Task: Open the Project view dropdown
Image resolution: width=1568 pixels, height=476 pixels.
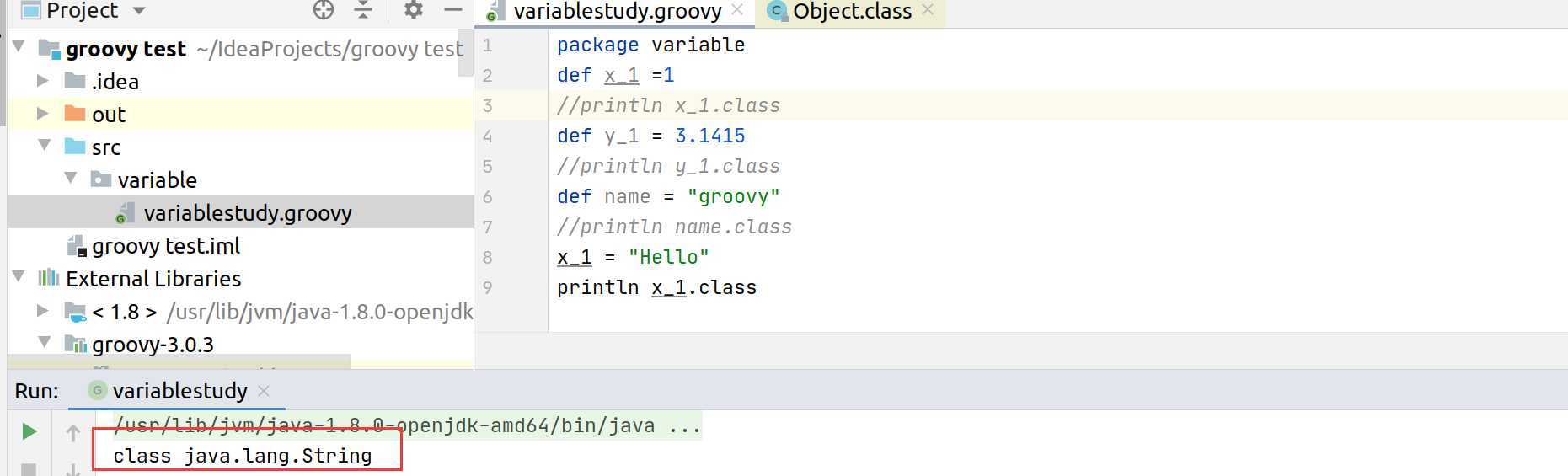Action: coord(139,11)
